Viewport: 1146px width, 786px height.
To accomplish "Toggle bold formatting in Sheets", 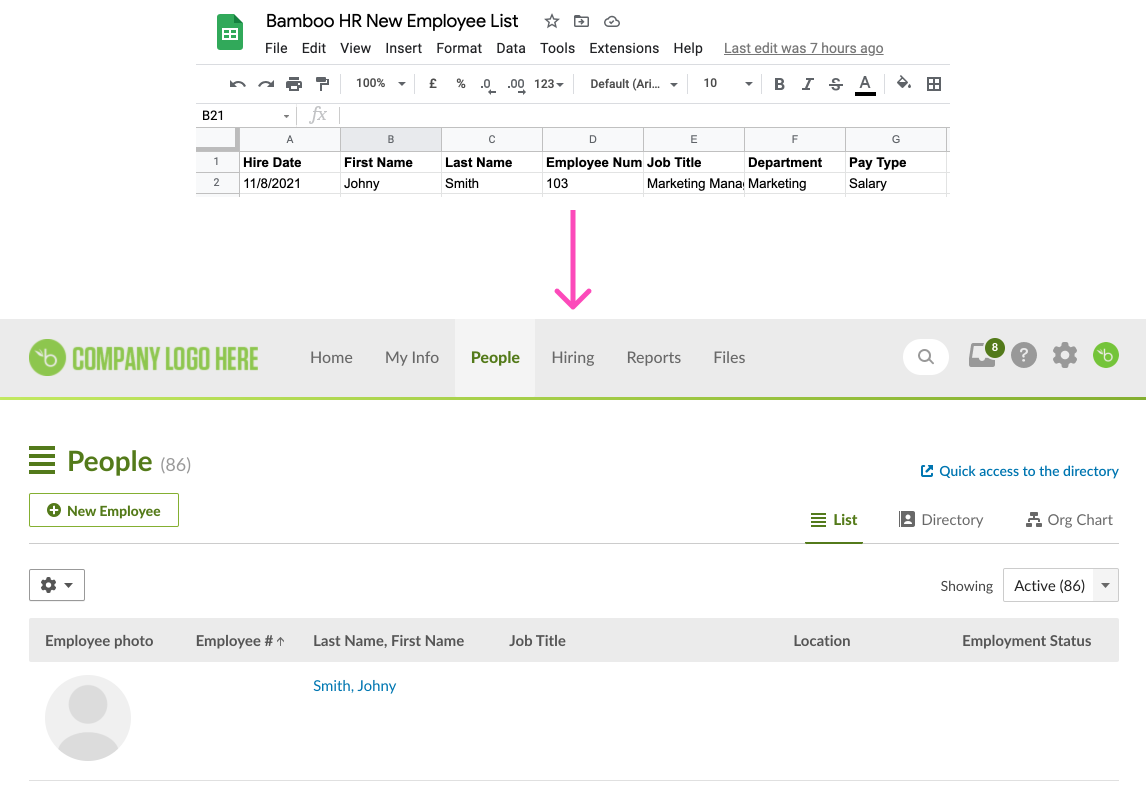I will click(780, 84).
